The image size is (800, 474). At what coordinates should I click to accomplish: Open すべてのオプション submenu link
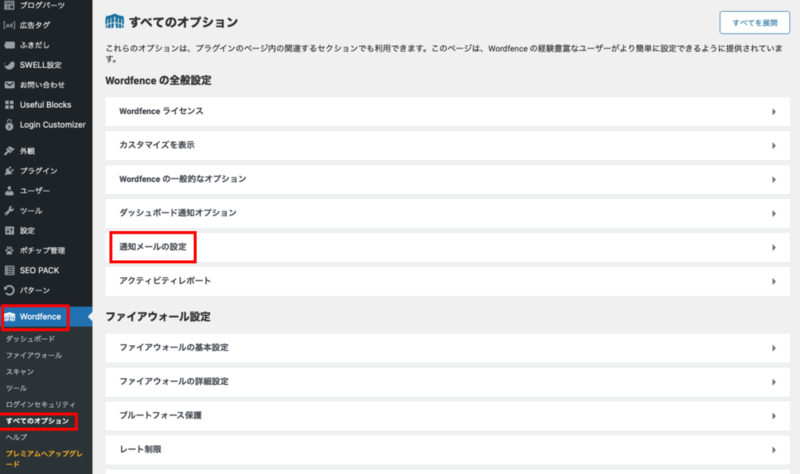point(37,421)
